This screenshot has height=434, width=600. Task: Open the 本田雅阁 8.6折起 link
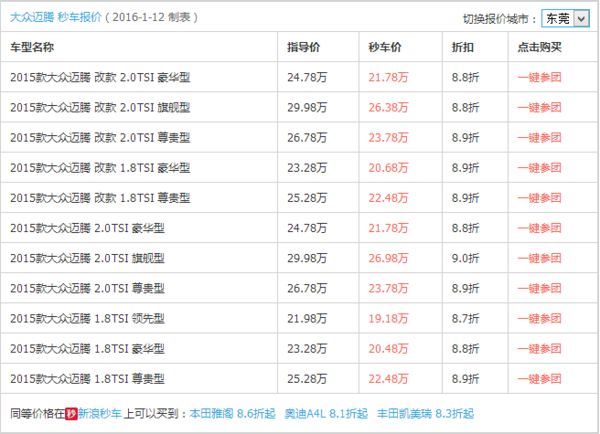pyautogui.click(x=232, y=414)
